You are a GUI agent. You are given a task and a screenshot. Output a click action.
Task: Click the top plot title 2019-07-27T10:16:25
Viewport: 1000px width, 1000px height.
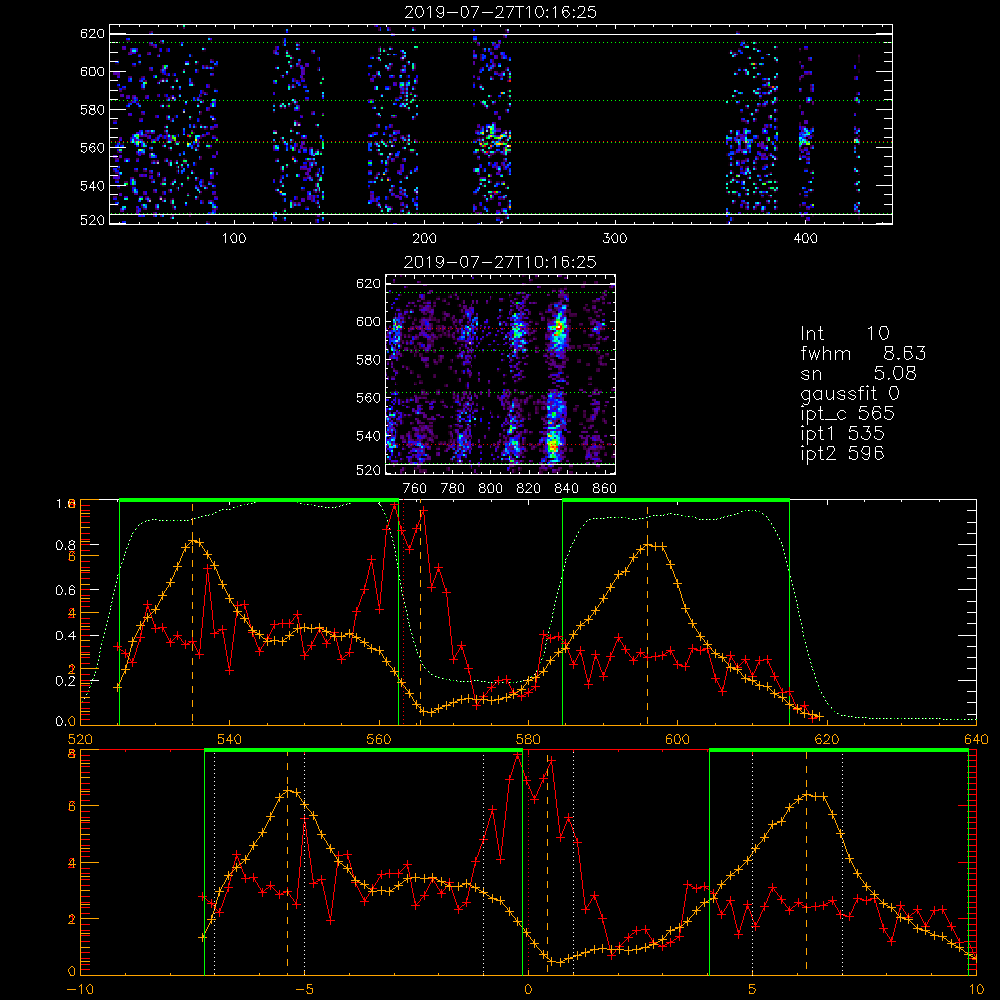click(500, 12)
